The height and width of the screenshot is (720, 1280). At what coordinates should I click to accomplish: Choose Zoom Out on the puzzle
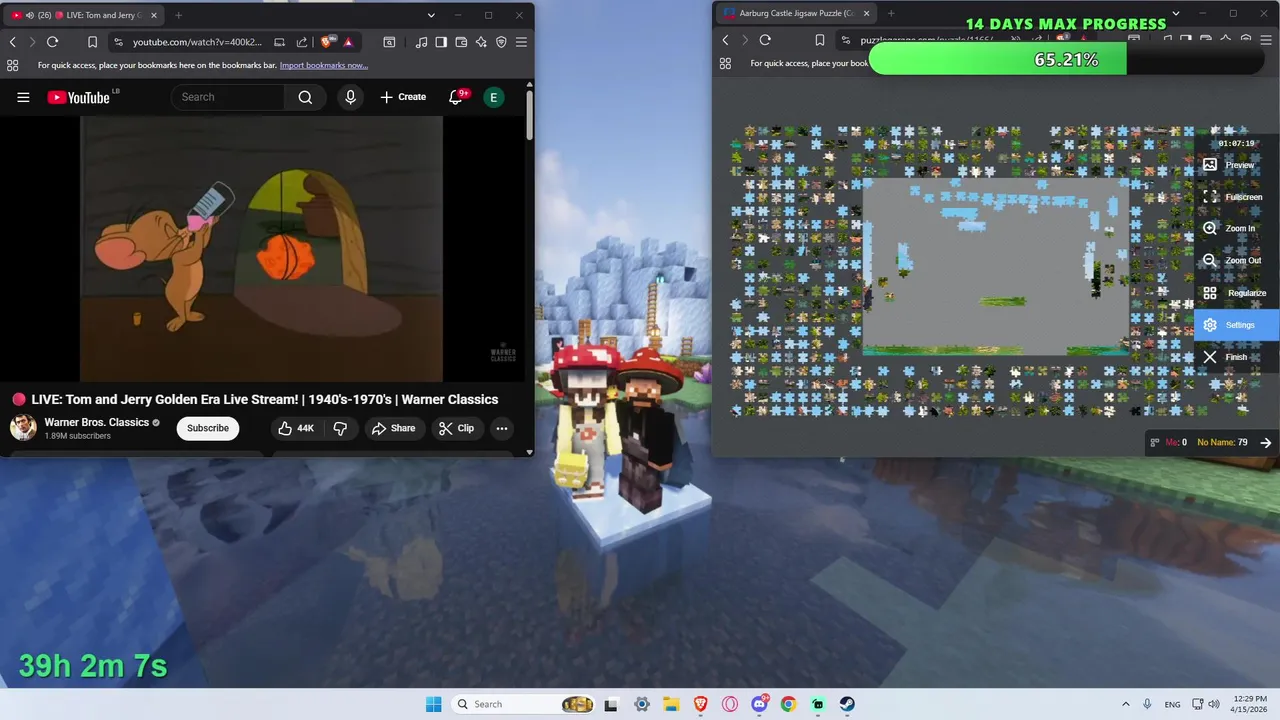tap(1237, 260)
